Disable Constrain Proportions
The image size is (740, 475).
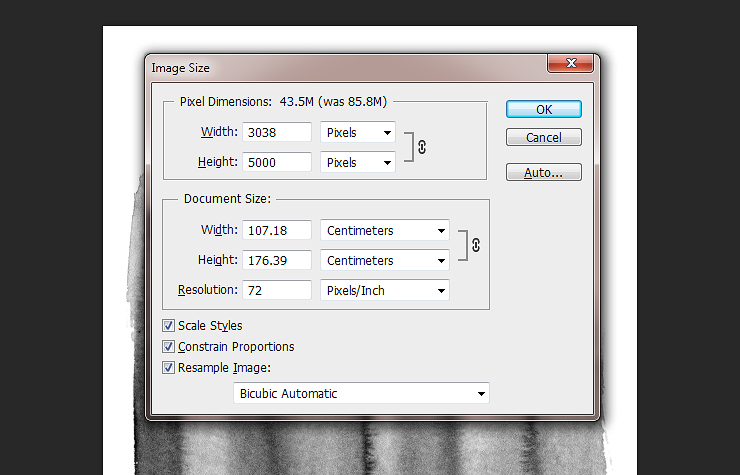pos(168,347)
